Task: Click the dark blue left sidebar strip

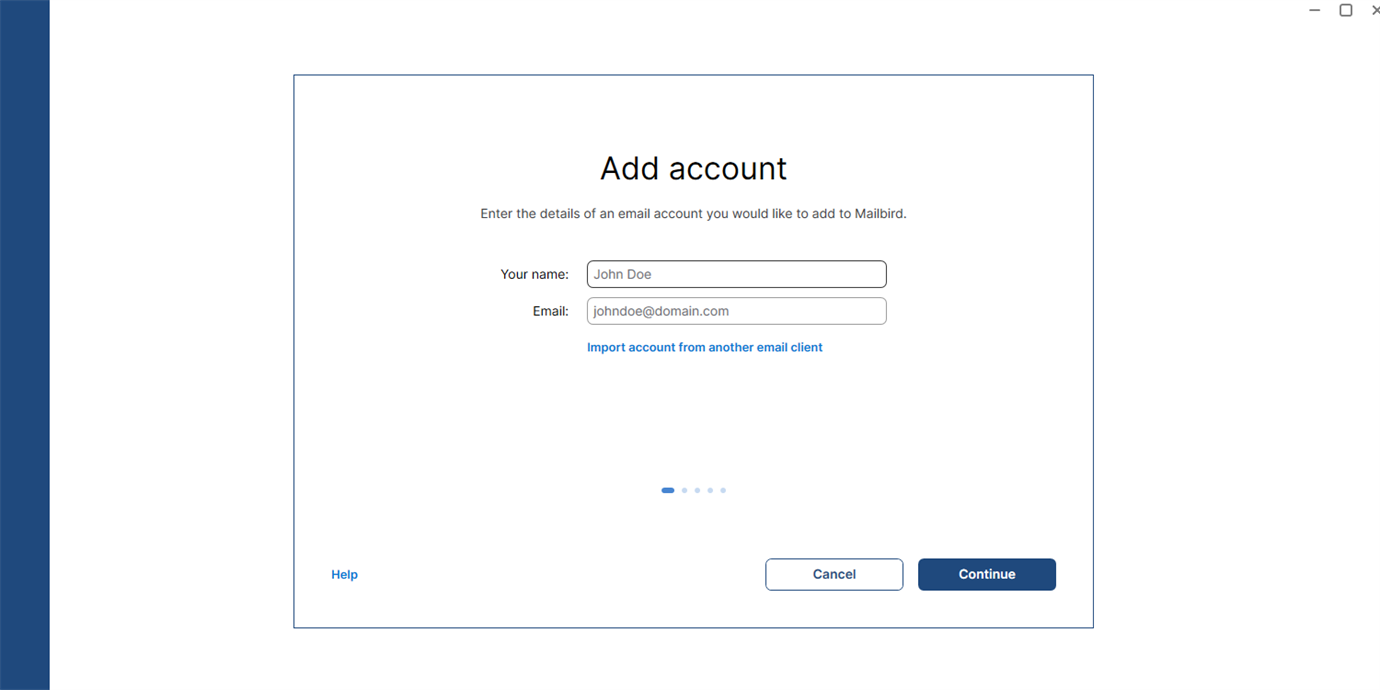Action: tap(24, 345)
